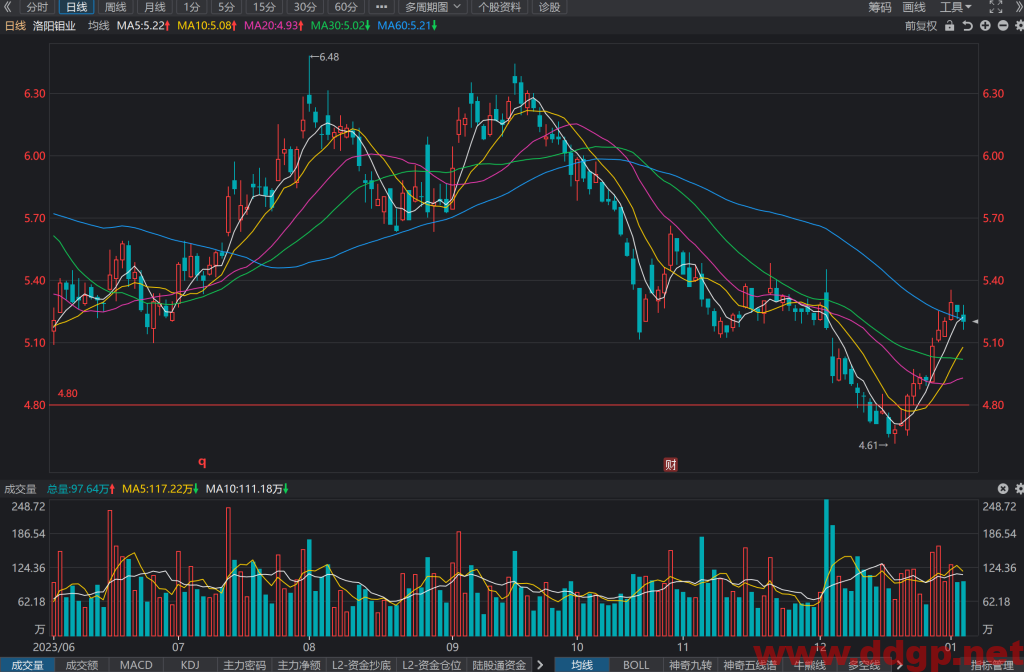1024x672 pixels.
Task: Switch to 30分 period
Action: (x=305, y=7)
